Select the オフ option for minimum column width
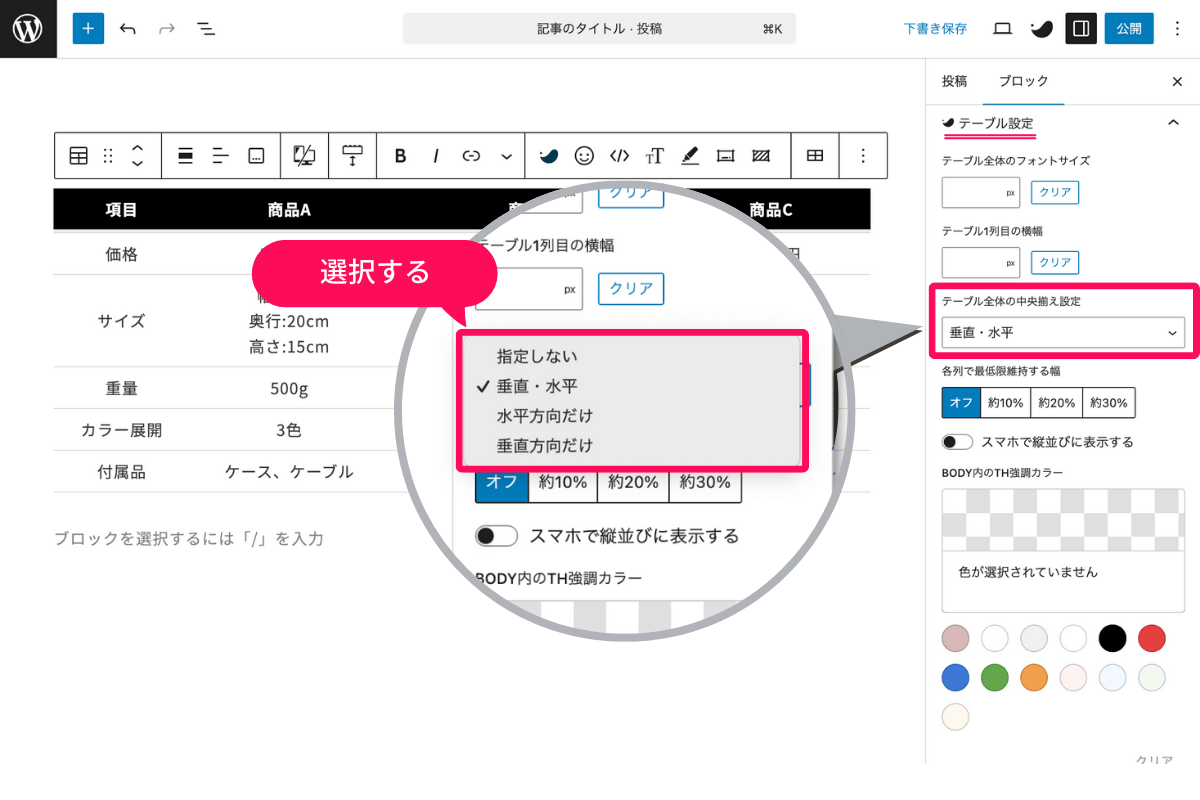Viewport: 1200px width, 800px height. pyautogui.click(x=961, y=403)
